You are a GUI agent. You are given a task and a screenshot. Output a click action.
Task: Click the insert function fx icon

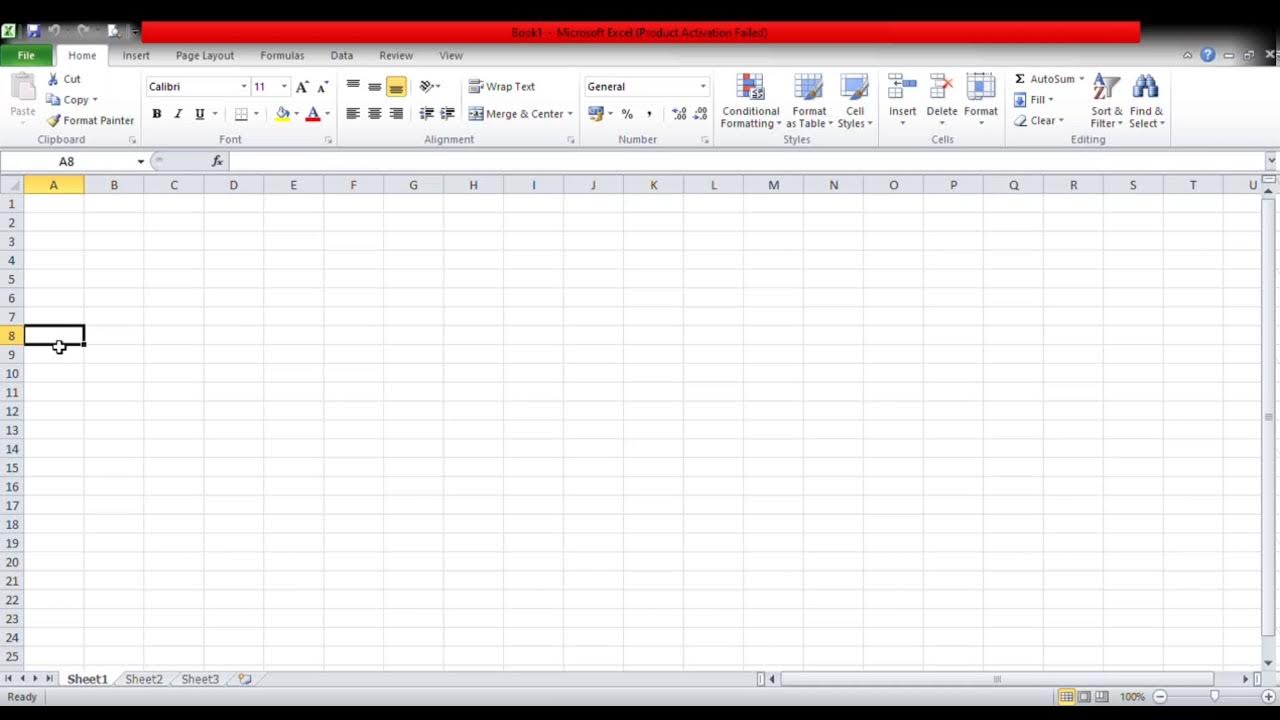point(217,161)
